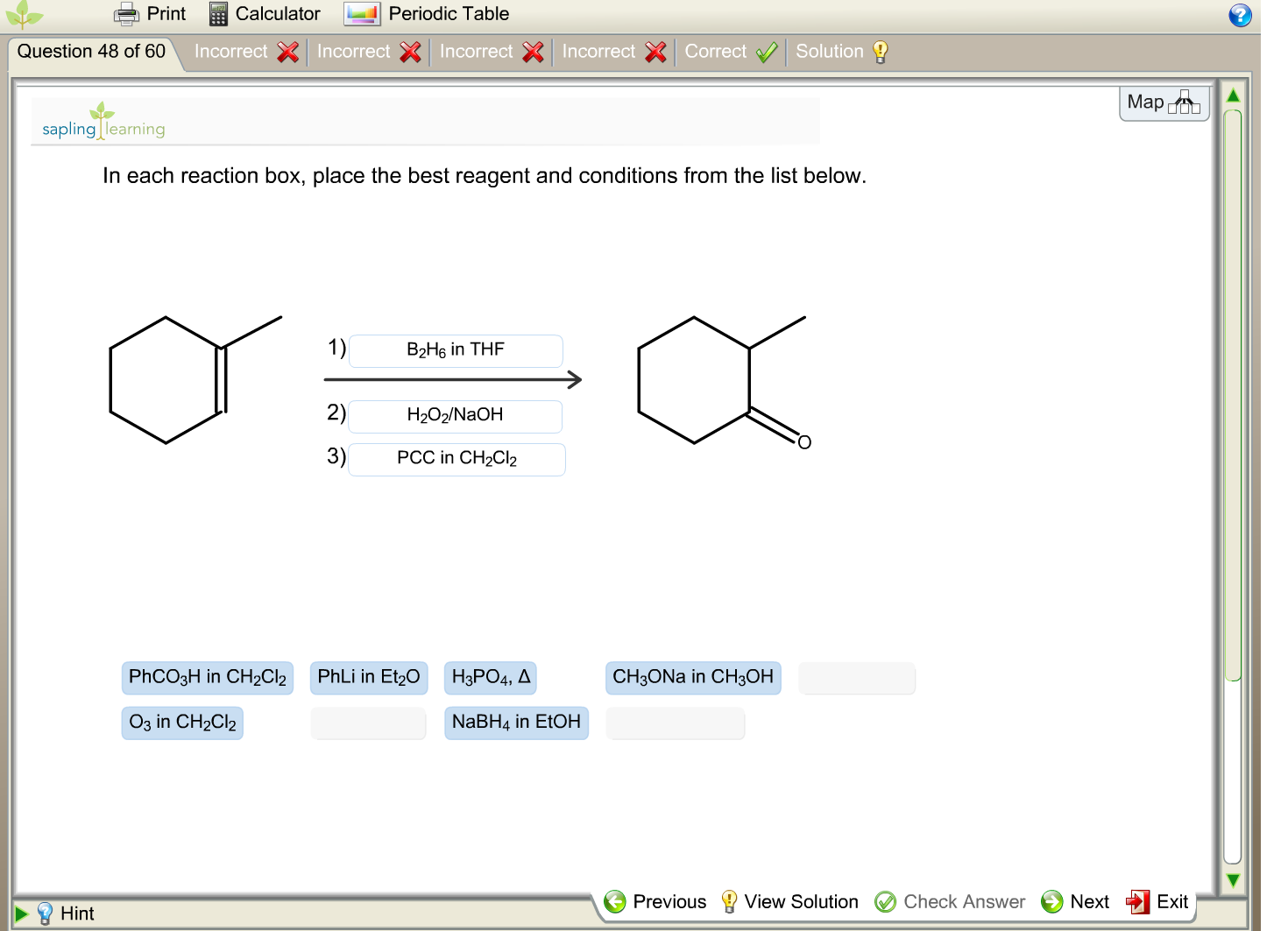1288x931 pixels.
Task: Click the Map navigation icon
Action: pos(1185,103)
